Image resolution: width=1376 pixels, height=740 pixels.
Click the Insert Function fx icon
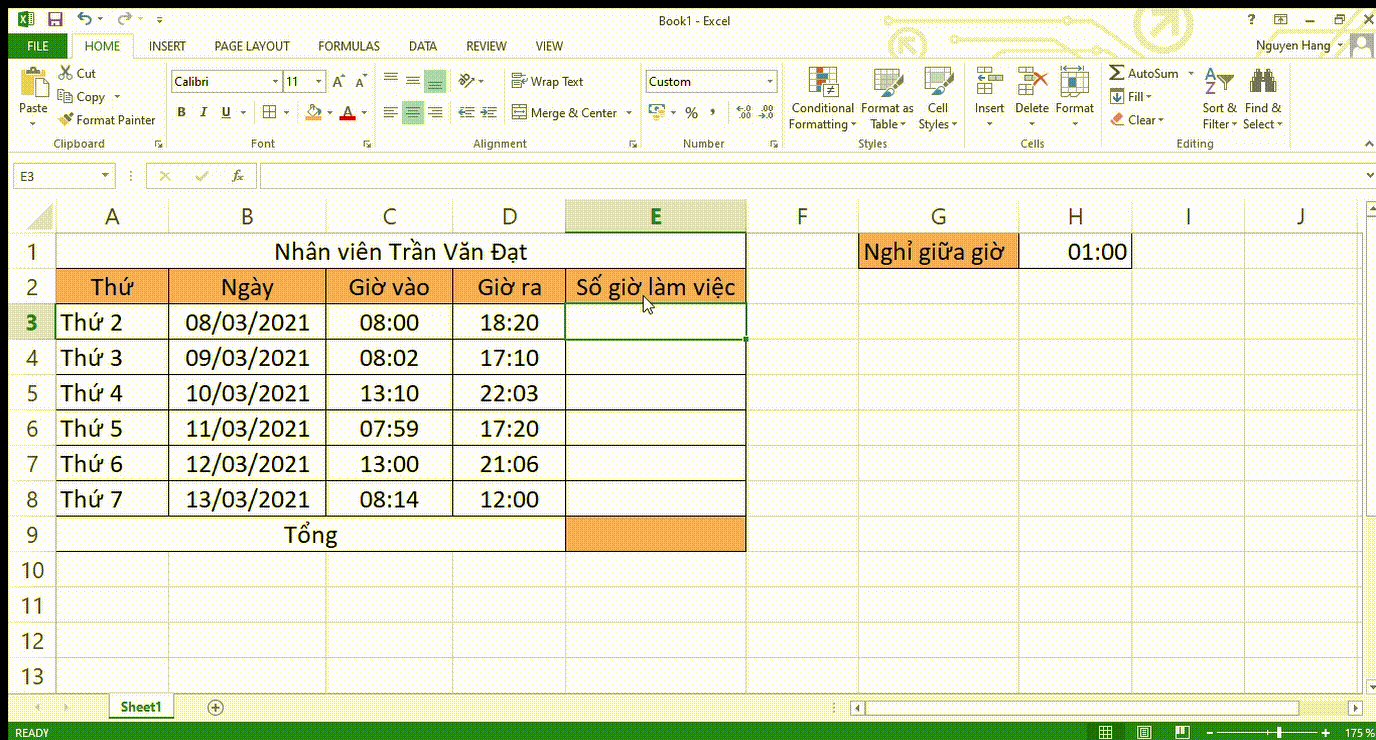click(238, 176)
